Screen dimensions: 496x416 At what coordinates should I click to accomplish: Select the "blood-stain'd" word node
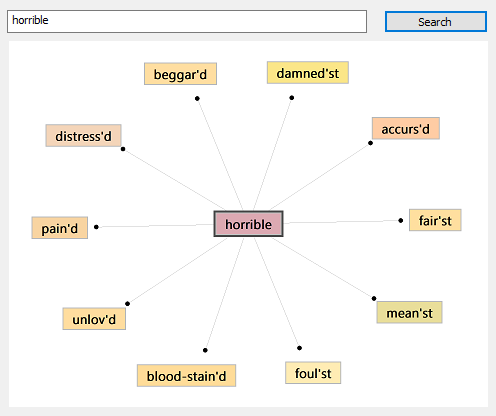186,376
